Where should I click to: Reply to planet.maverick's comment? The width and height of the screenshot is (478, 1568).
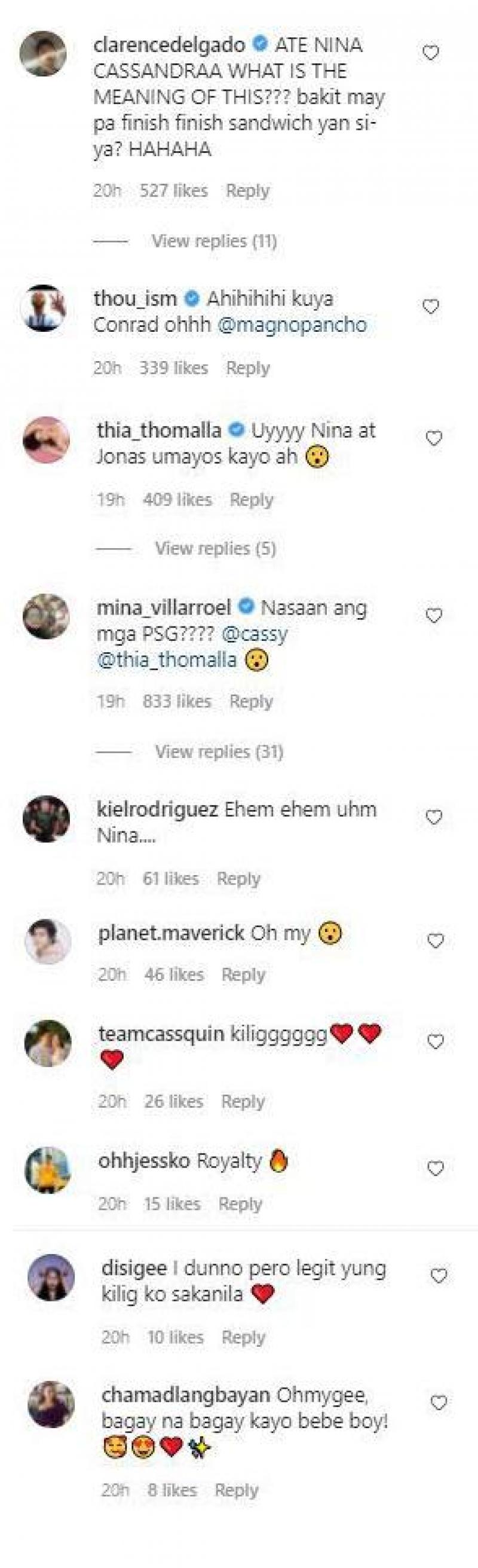click(242, 974)
